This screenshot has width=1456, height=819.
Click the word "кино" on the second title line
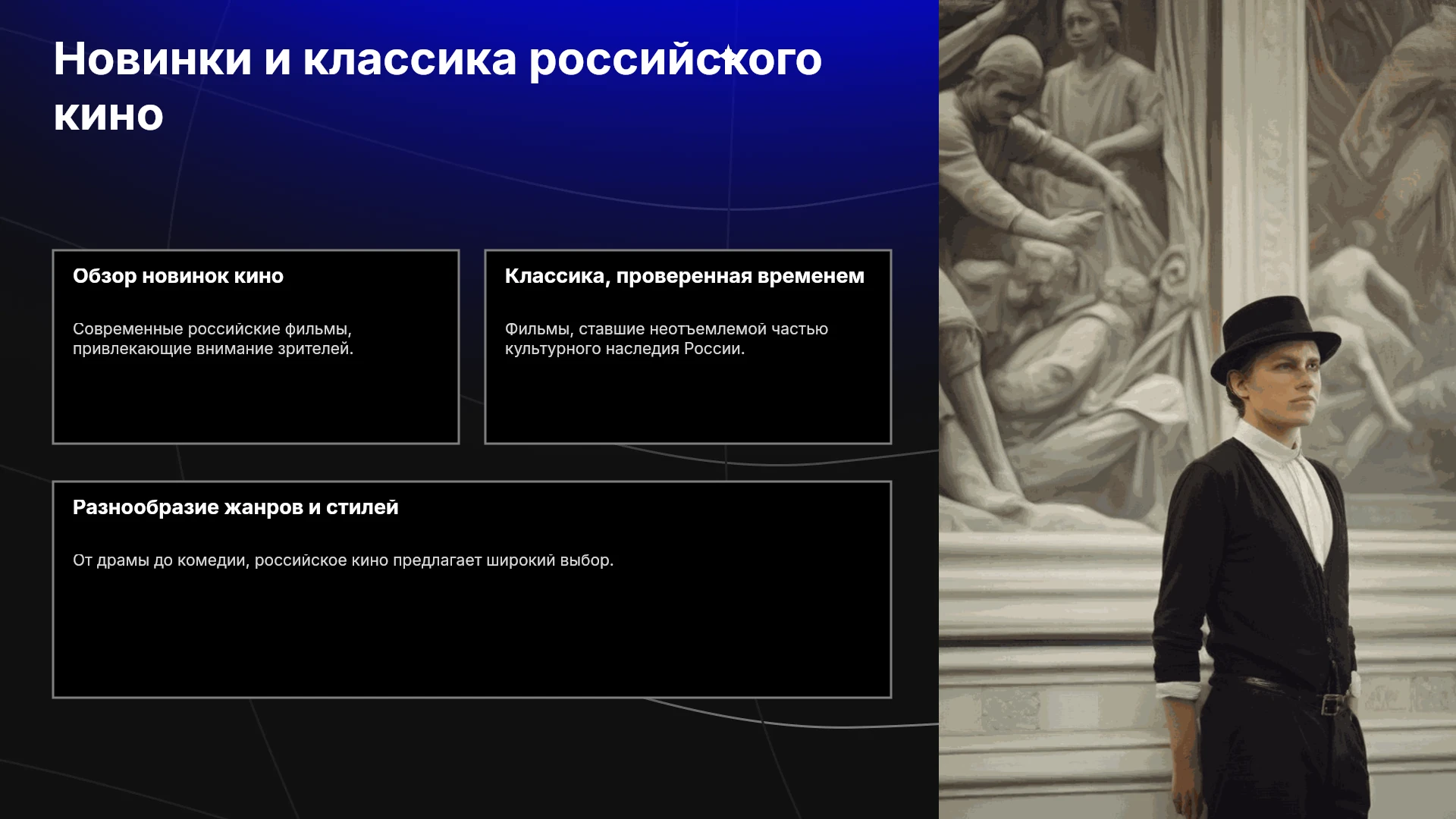(108, 115)
